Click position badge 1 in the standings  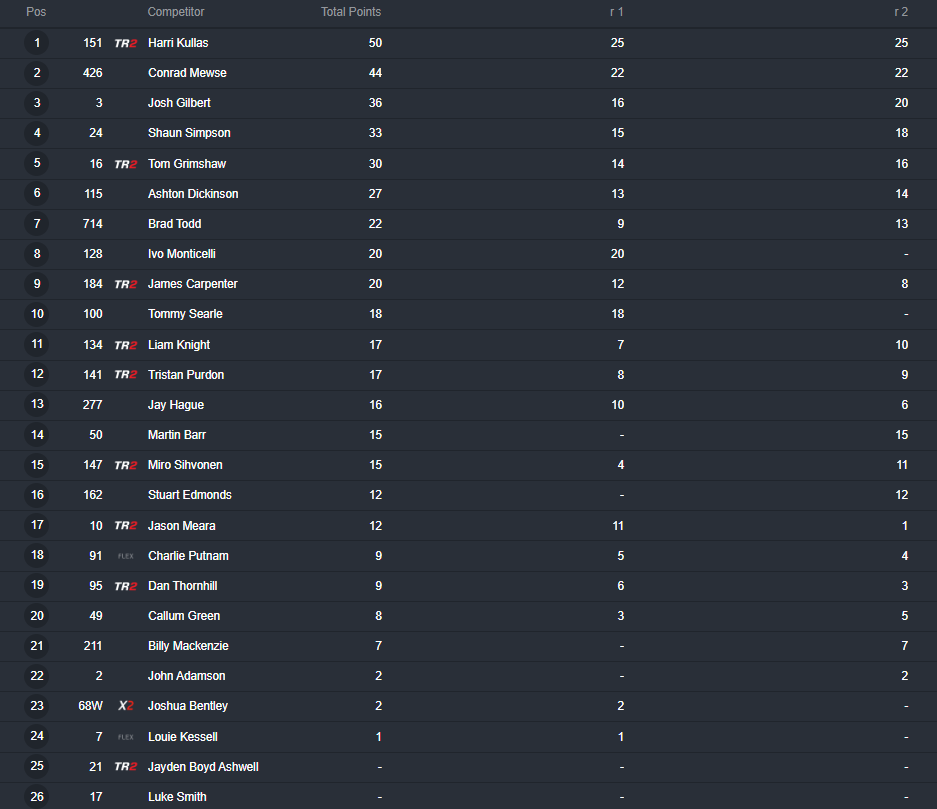tap(37, 42)
